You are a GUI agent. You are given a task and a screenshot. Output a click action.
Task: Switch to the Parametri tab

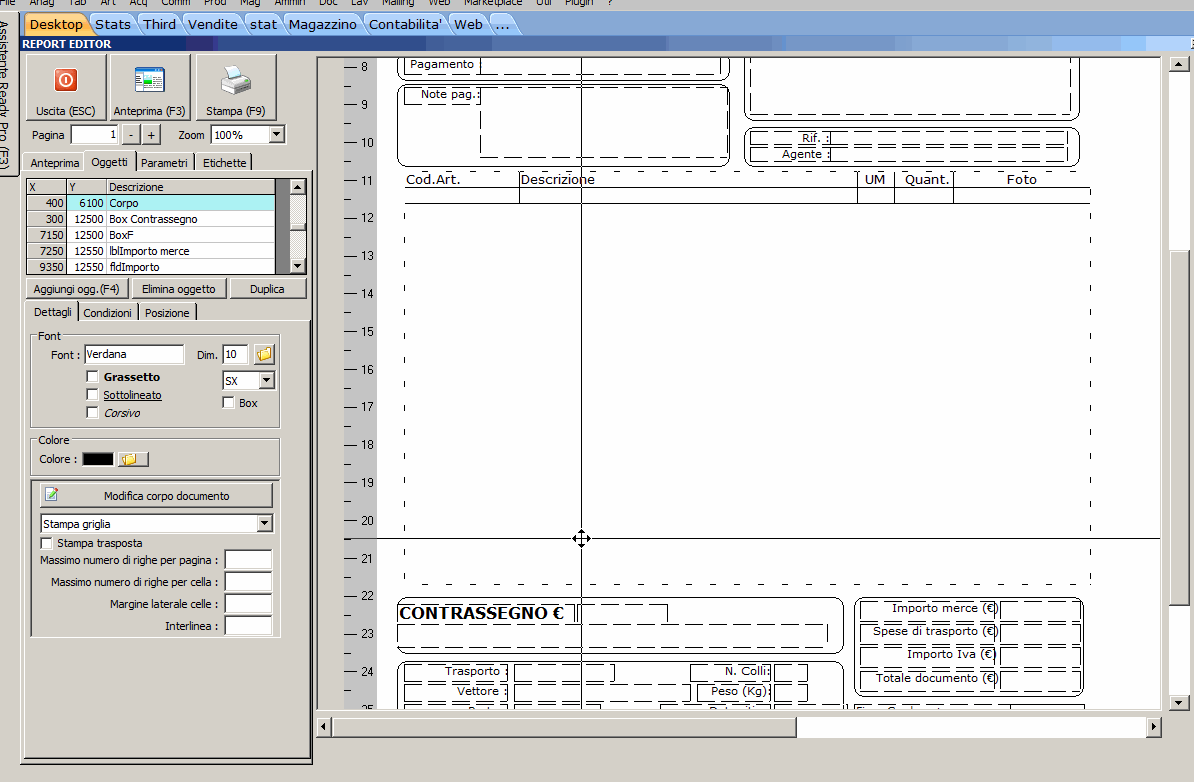pyautogui.click(x=164, y=163)
